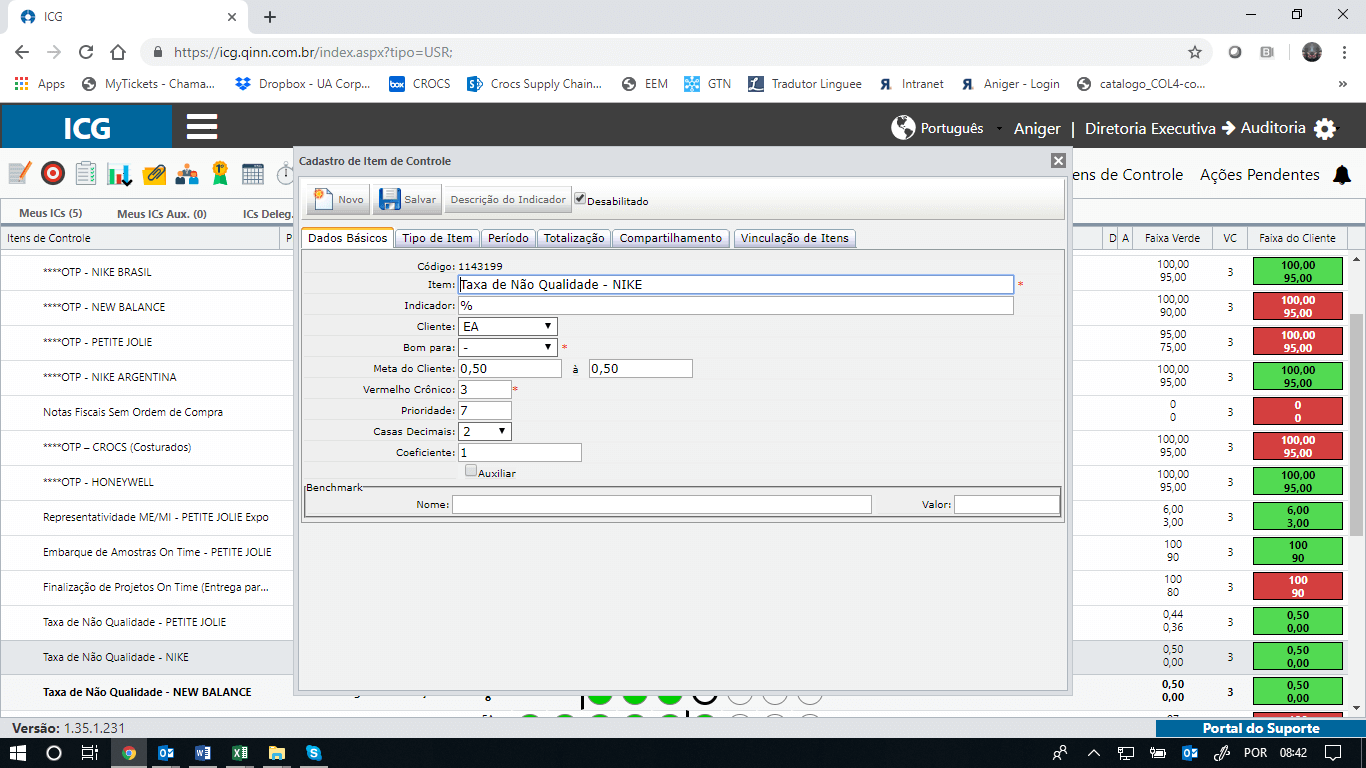The image size is (1366, 768).
Task: Open the people meeting toolbar icon
Action: [x=186, y=173]
